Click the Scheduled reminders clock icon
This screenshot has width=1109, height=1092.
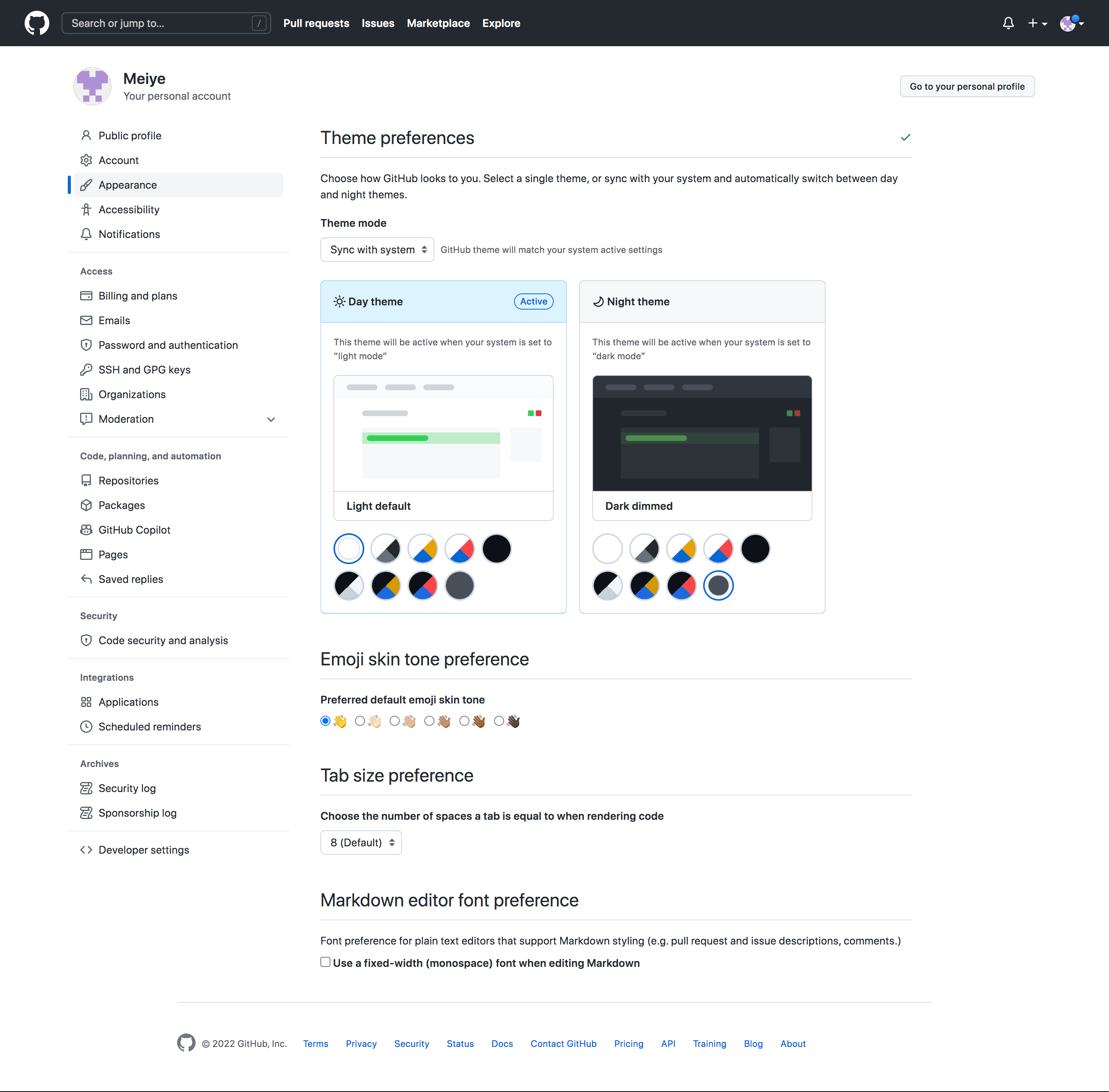click(86, 727)
